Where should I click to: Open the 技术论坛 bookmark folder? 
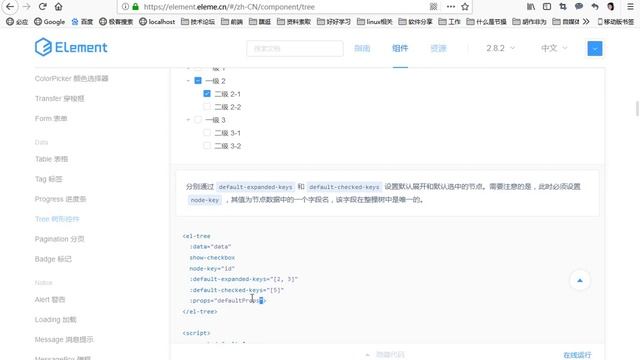(198, 22)
